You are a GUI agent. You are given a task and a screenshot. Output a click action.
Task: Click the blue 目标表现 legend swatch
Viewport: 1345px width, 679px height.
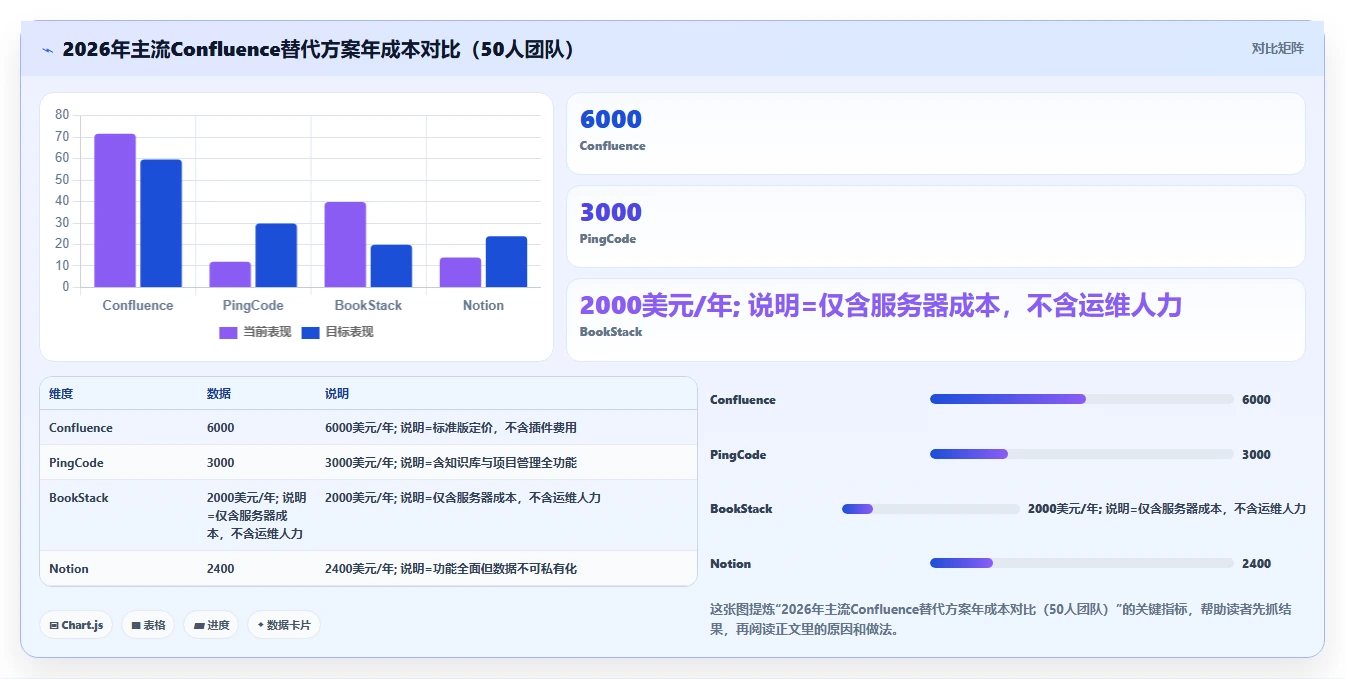310,332
